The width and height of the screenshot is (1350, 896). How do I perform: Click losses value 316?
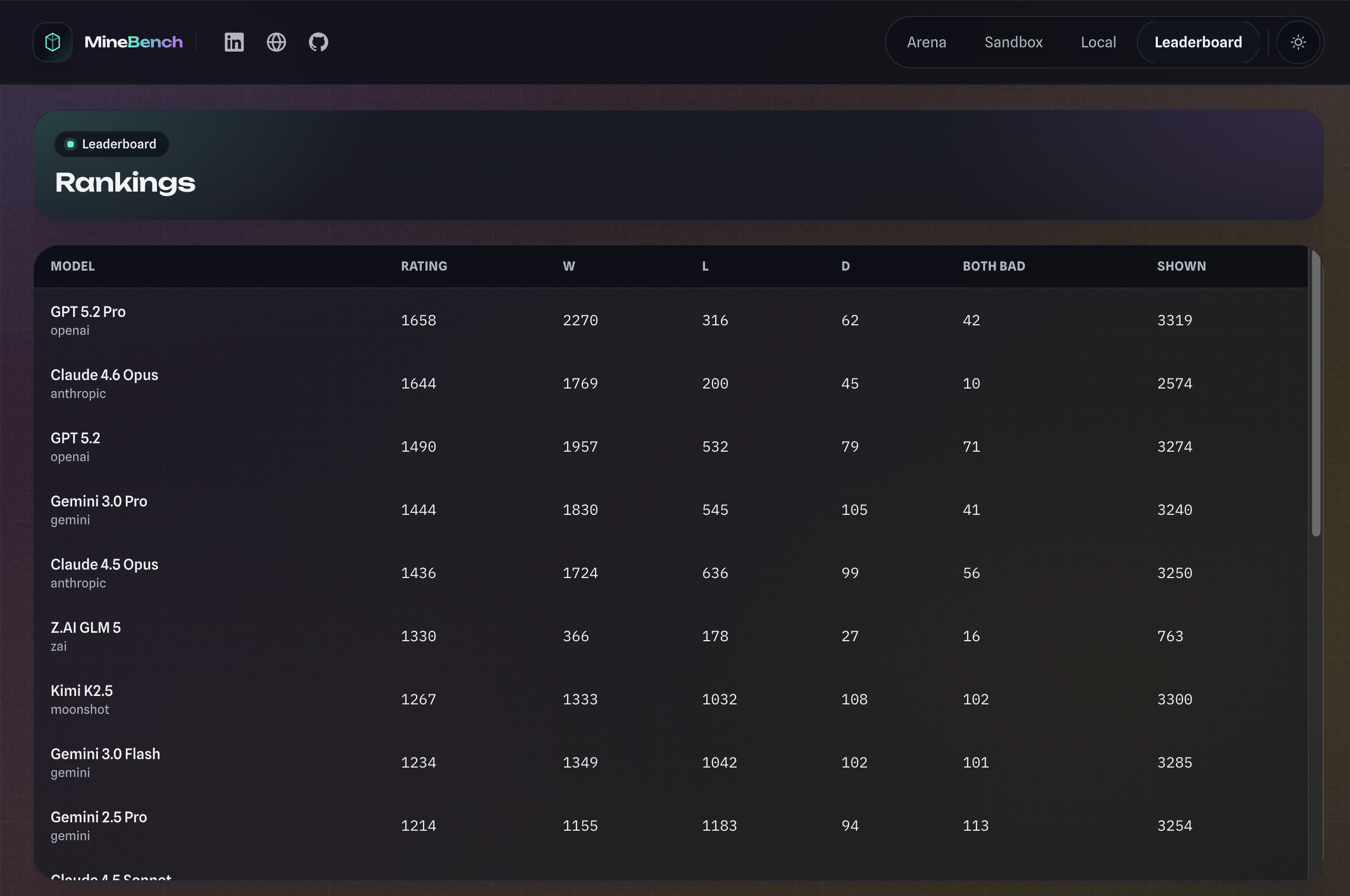pos(715,320)
